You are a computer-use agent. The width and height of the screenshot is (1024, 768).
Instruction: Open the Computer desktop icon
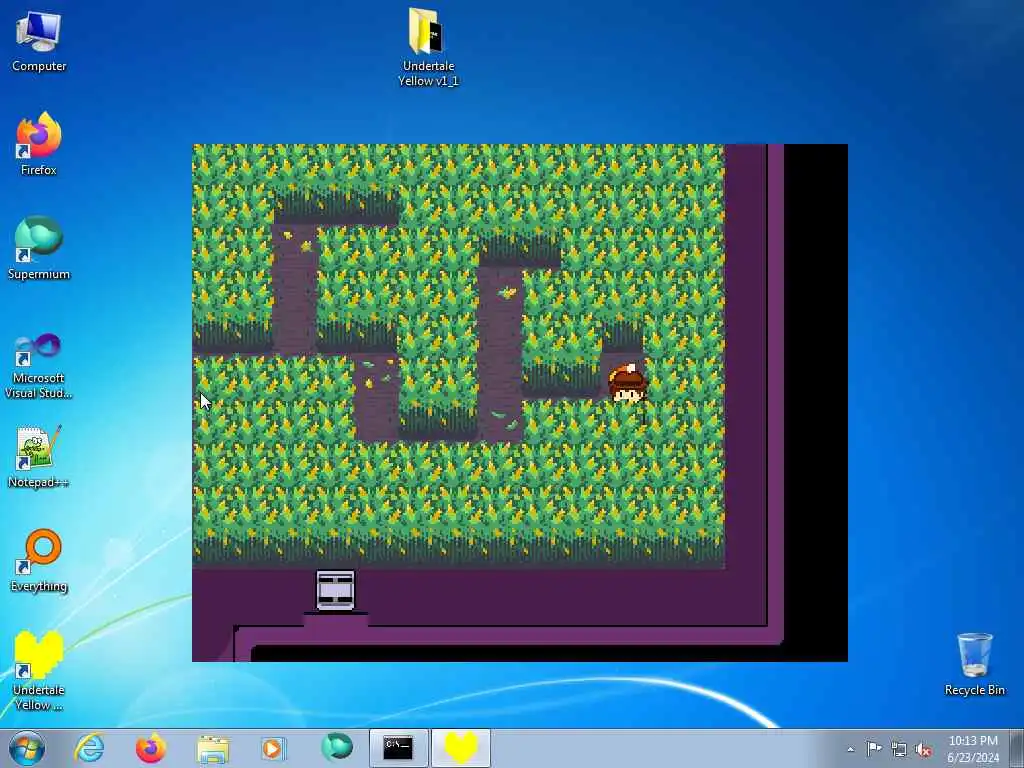(x=39, y=41)
